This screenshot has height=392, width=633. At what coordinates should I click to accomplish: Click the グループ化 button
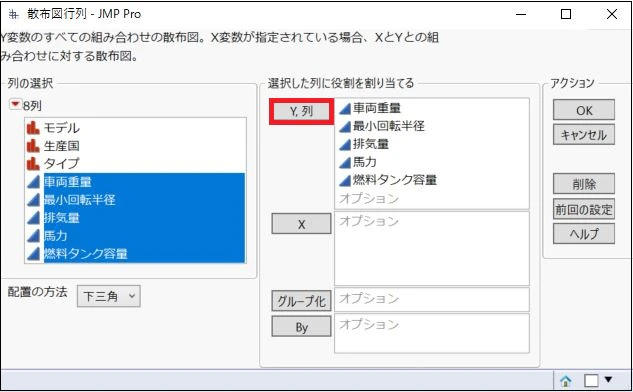(x=302, y=301)
